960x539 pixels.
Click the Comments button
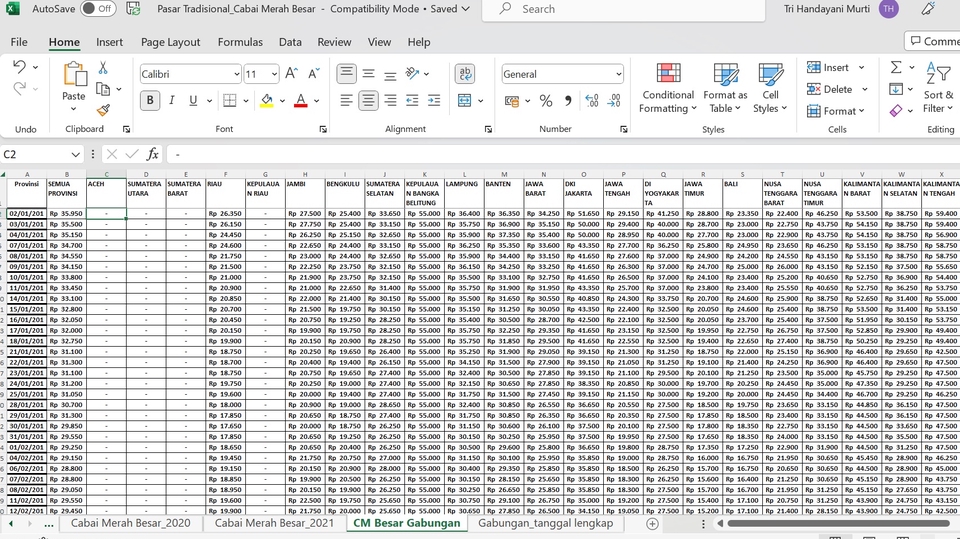[x=932, y=41]
